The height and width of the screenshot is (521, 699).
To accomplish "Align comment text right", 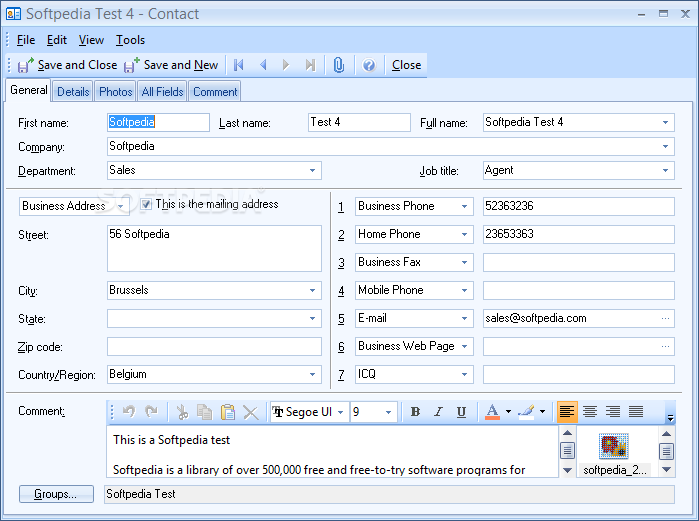I will coord(613,412).
